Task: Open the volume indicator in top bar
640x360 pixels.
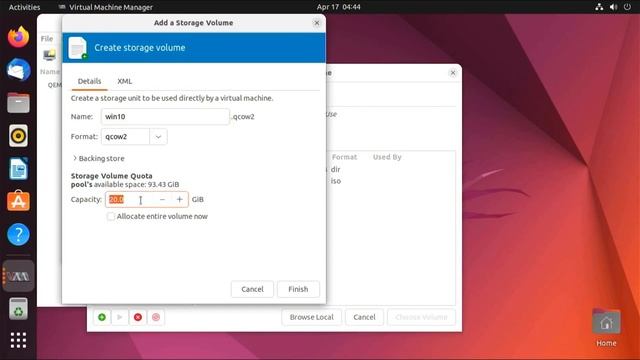Action: click(x=613, y=7)
